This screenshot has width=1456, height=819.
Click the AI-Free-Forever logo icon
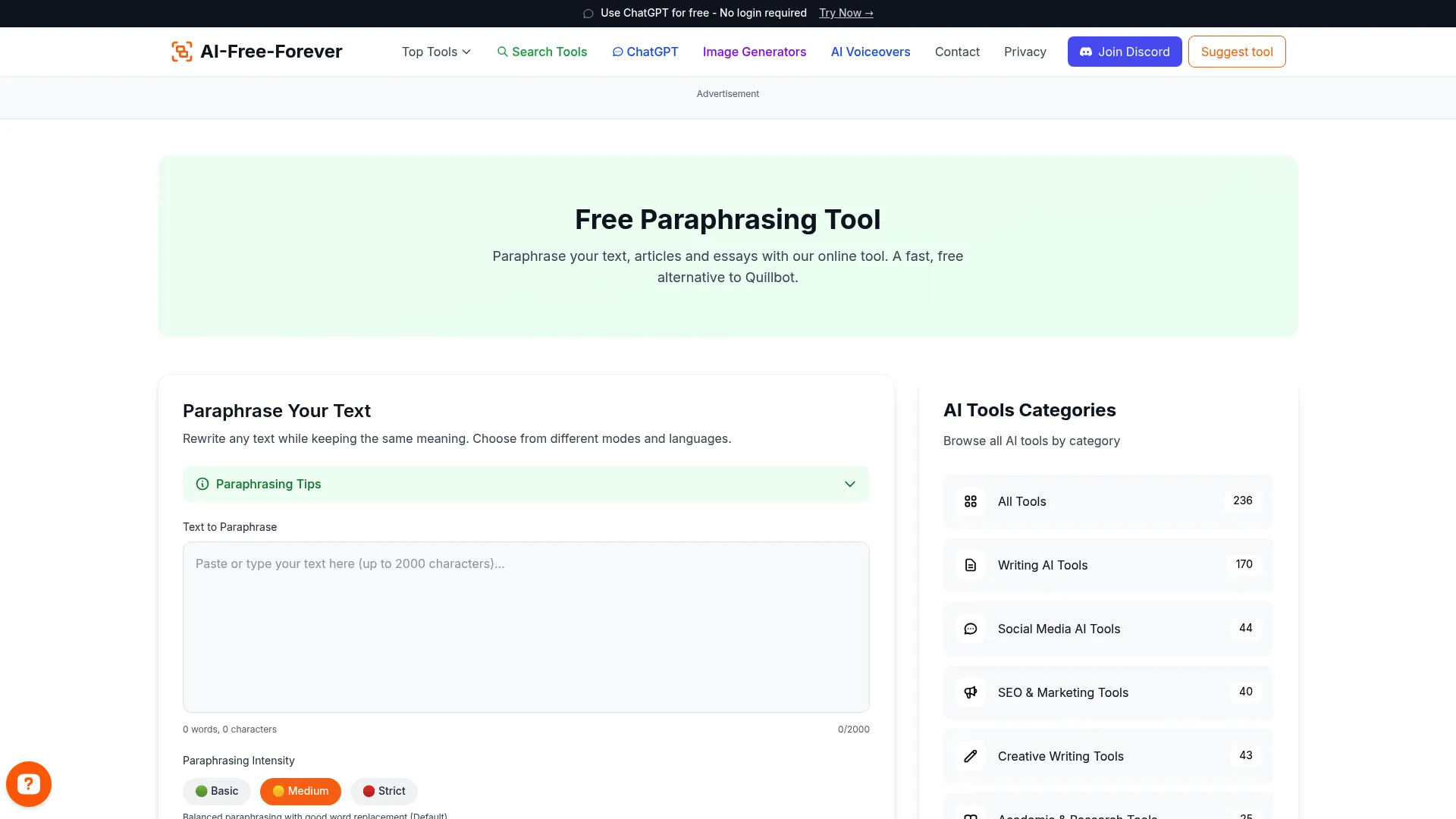pos(181,51)
